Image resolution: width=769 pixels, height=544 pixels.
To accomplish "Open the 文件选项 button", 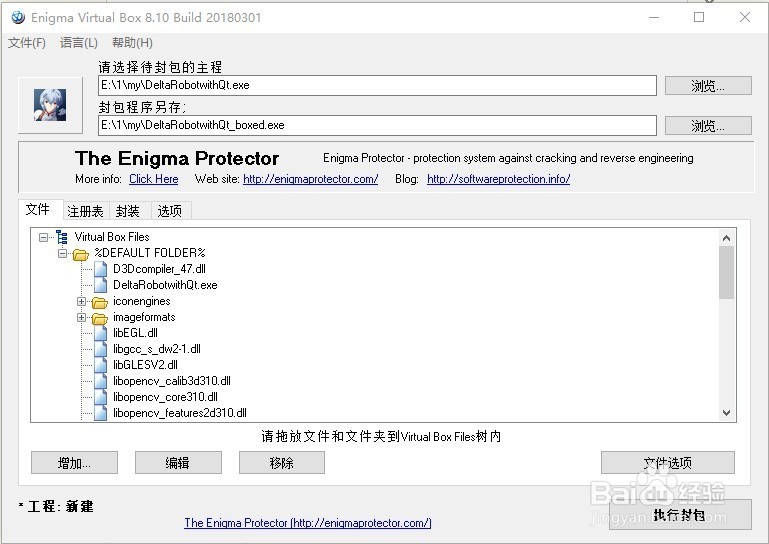I will point(667,463).
